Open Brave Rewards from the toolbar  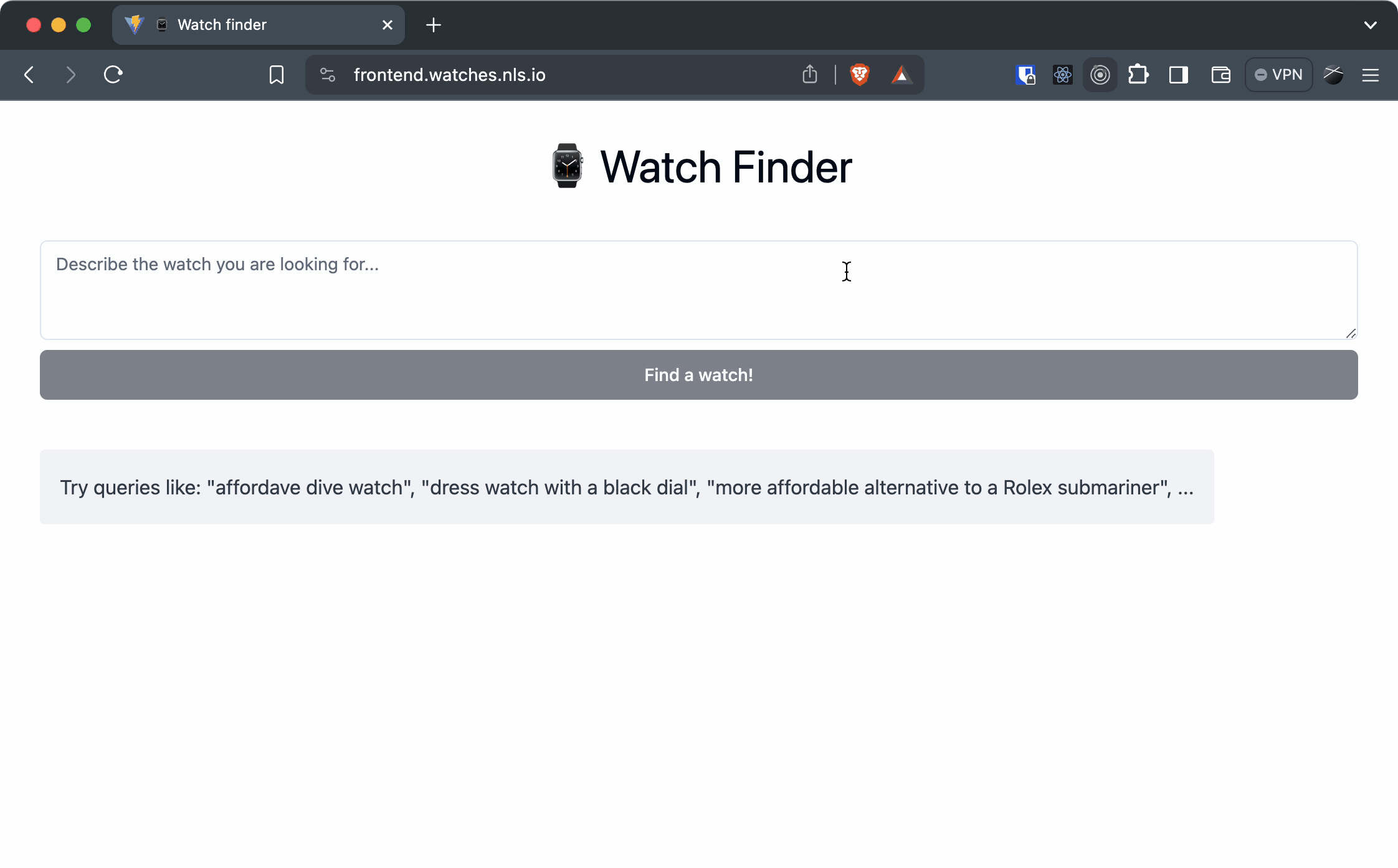pos(902,75)
